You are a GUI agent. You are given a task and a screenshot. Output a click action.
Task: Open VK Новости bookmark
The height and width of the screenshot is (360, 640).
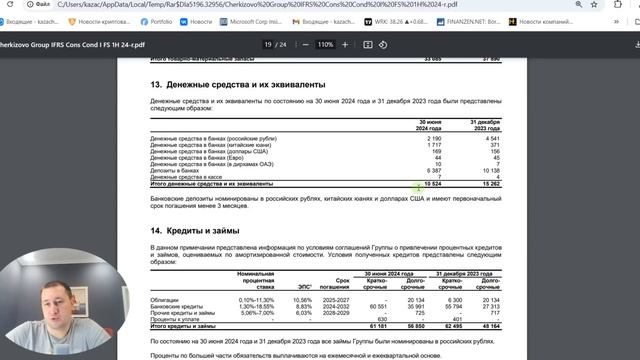coord(196,22)
